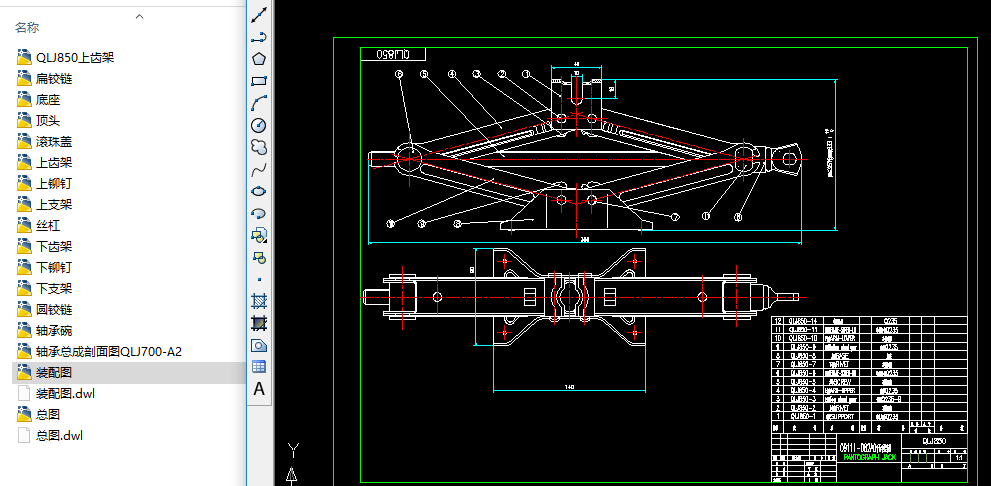Select the file 圆铰链
Image resolution: width=991 pixels, height=486 pixels.
[54, 310]
